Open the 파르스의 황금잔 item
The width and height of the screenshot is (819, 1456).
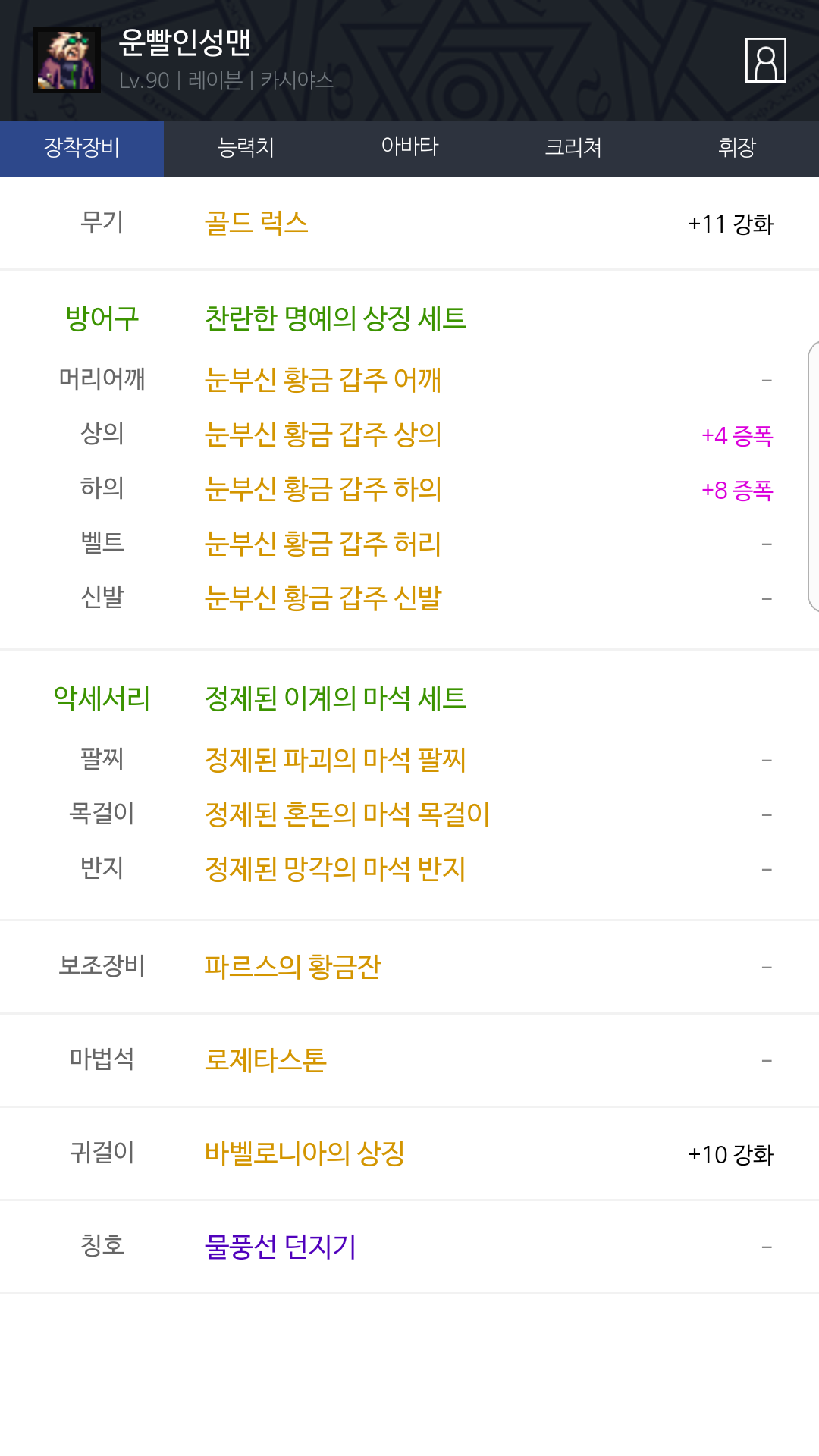point(292,967)
